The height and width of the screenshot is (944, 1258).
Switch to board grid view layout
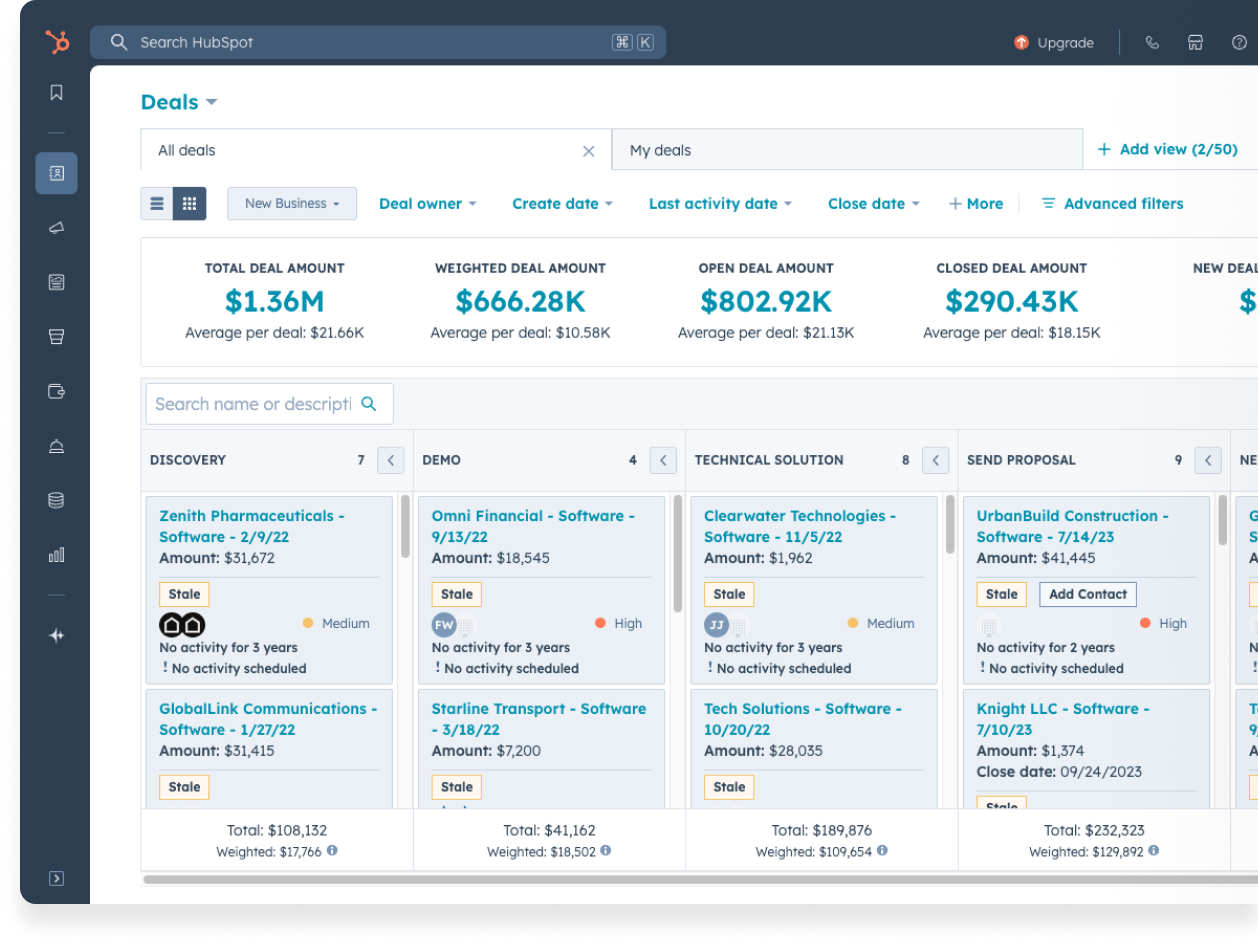click(189, 204)
